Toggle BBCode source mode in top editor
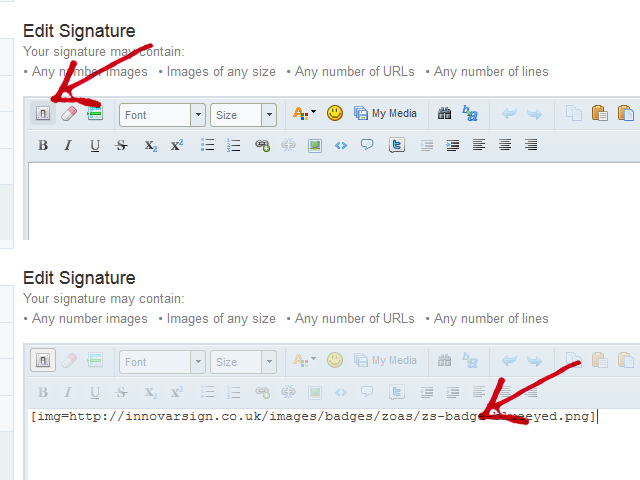The image size is (640, 480). pyautogui.click(x=43, y=114)
